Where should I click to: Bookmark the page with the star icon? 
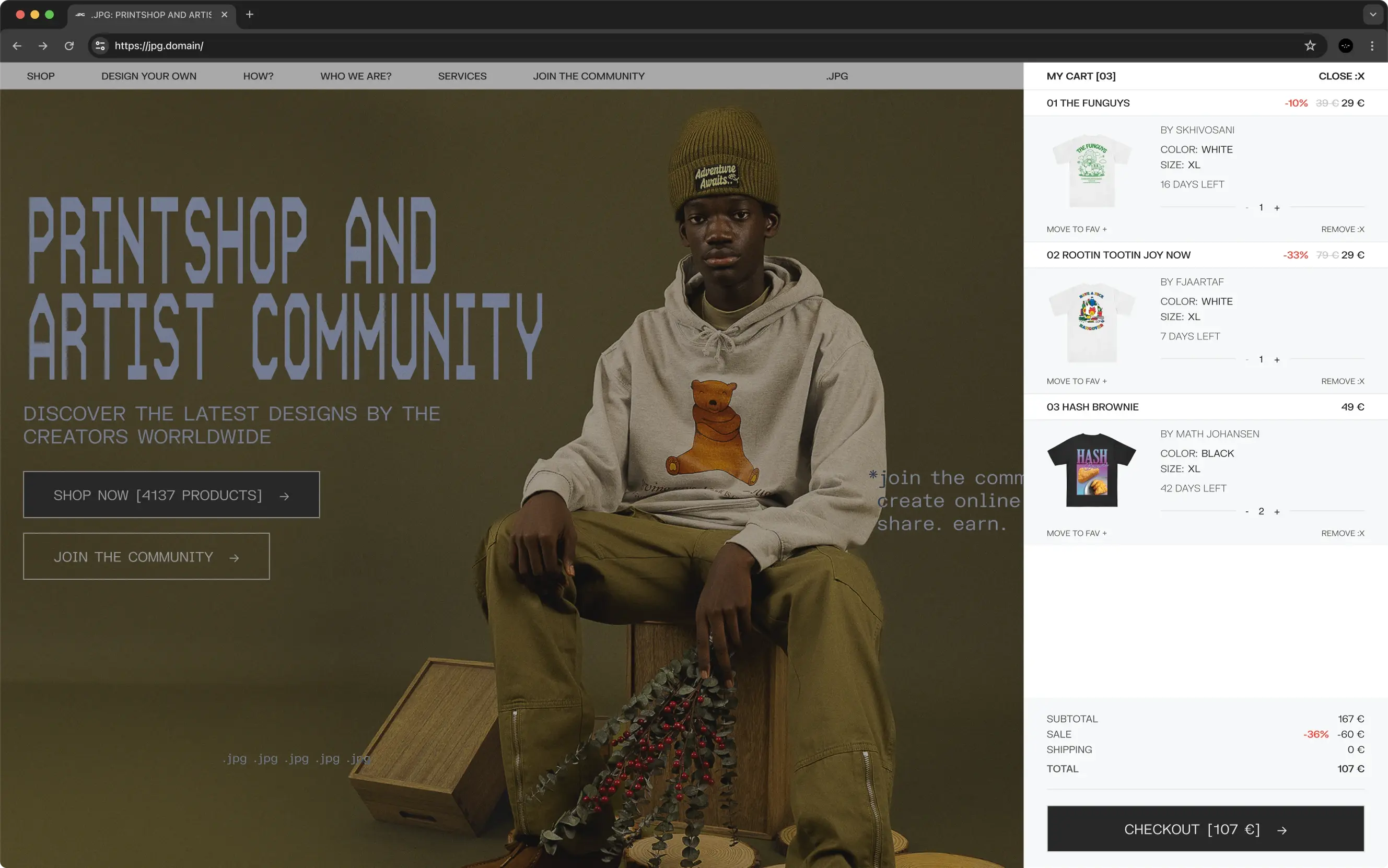click(1309, 46)
